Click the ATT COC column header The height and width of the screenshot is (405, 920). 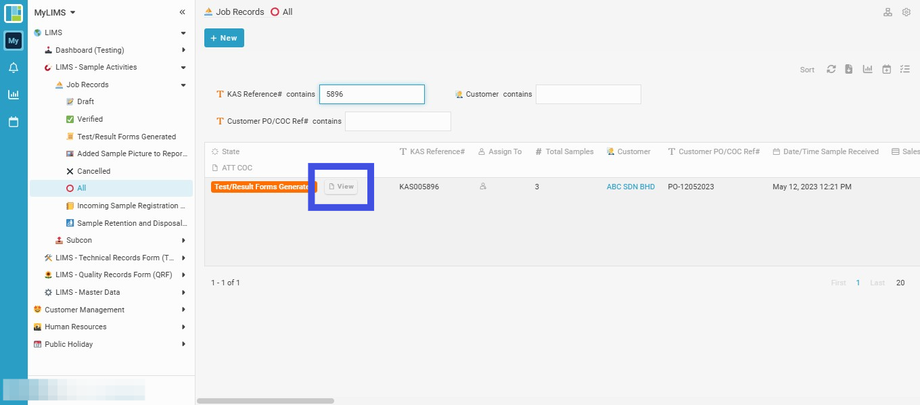coord(232,168)
